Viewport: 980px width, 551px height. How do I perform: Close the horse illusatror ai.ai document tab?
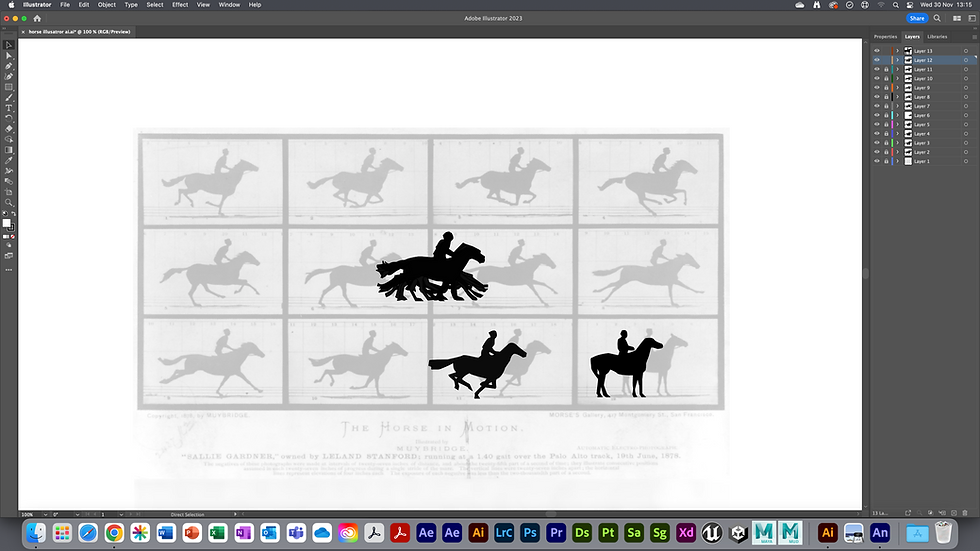coord(23,32)
